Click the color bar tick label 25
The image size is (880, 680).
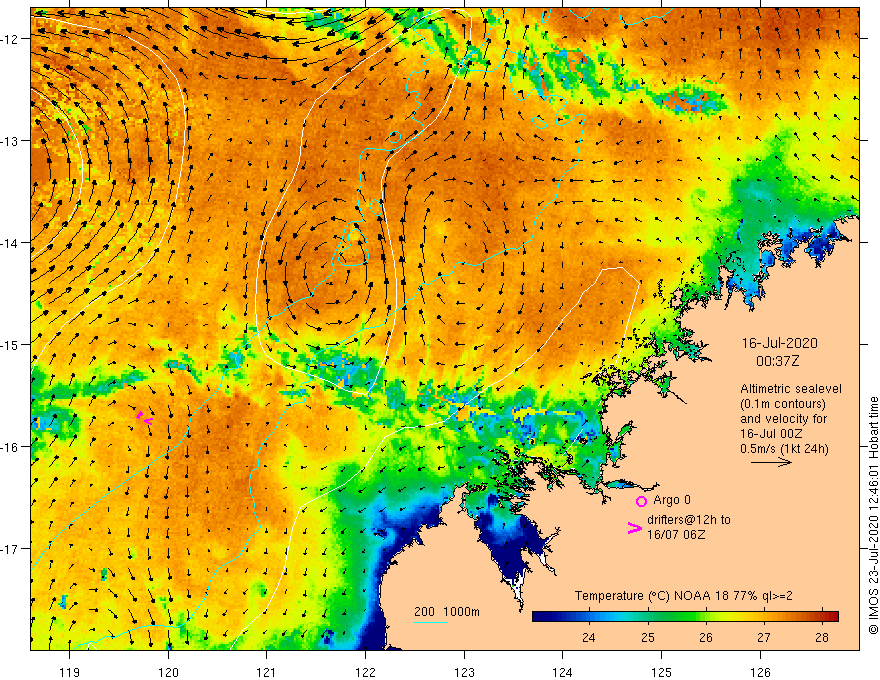coord(648,637)
